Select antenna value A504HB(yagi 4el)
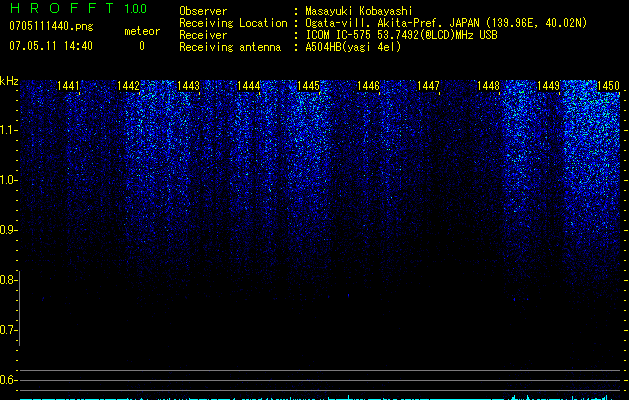Viewport: 629px width, 400px height. coord(353,47)
